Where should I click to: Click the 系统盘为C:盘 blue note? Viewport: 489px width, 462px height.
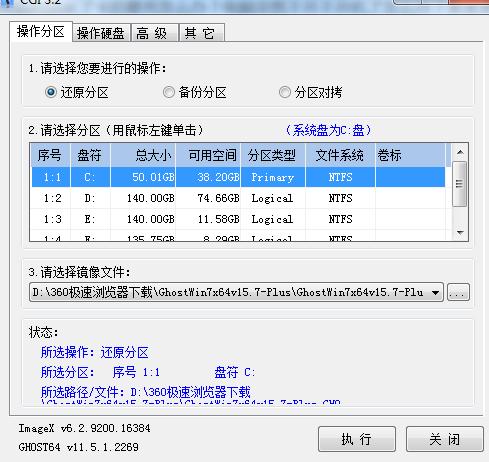pyautogui.click(x=328, y=130)
